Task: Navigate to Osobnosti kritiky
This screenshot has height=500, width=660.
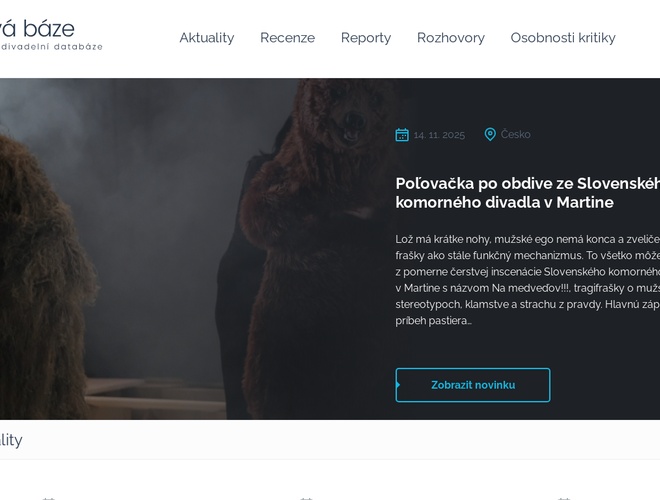Action: click(x=562, y=38)
